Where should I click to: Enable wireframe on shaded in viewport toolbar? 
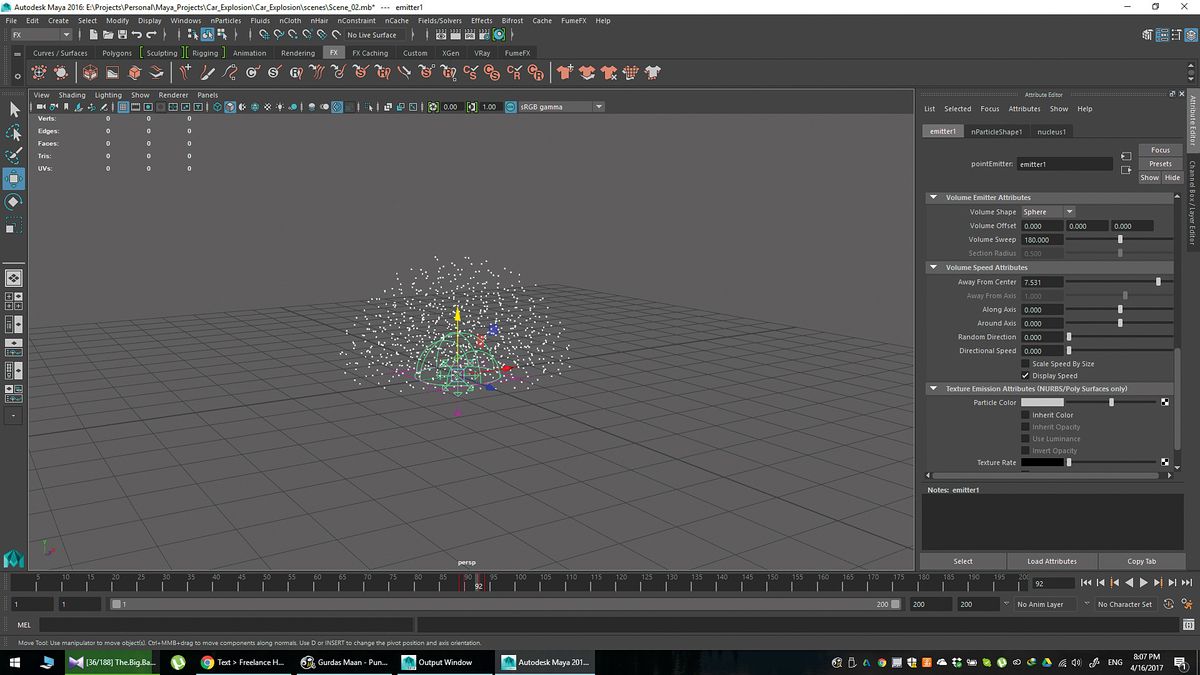click(243, 107)
